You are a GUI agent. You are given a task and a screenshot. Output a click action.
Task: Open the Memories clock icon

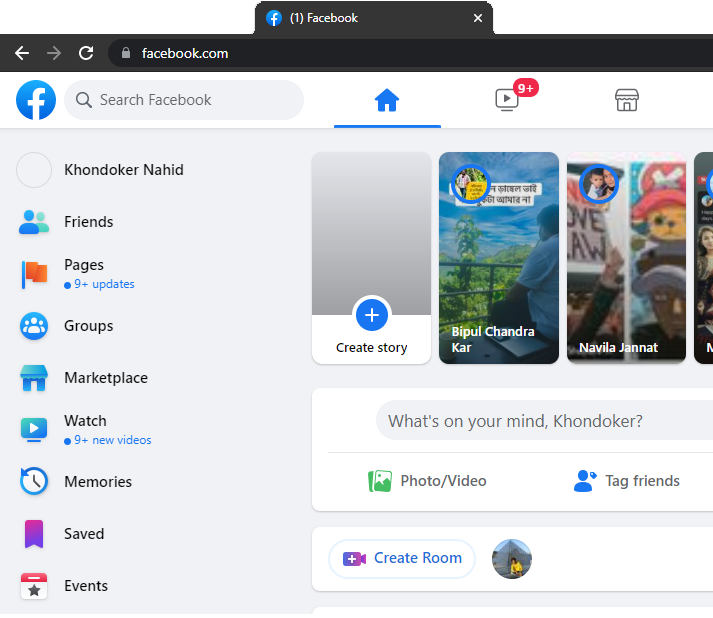34,482
